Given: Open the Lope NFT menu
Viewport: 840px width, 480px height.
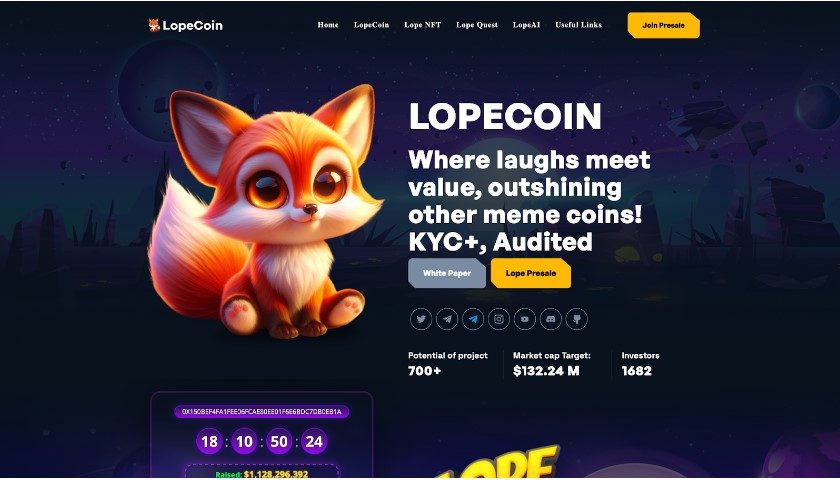Looking at the screenshot, I should pyautogui.click(x=423, y=25).
